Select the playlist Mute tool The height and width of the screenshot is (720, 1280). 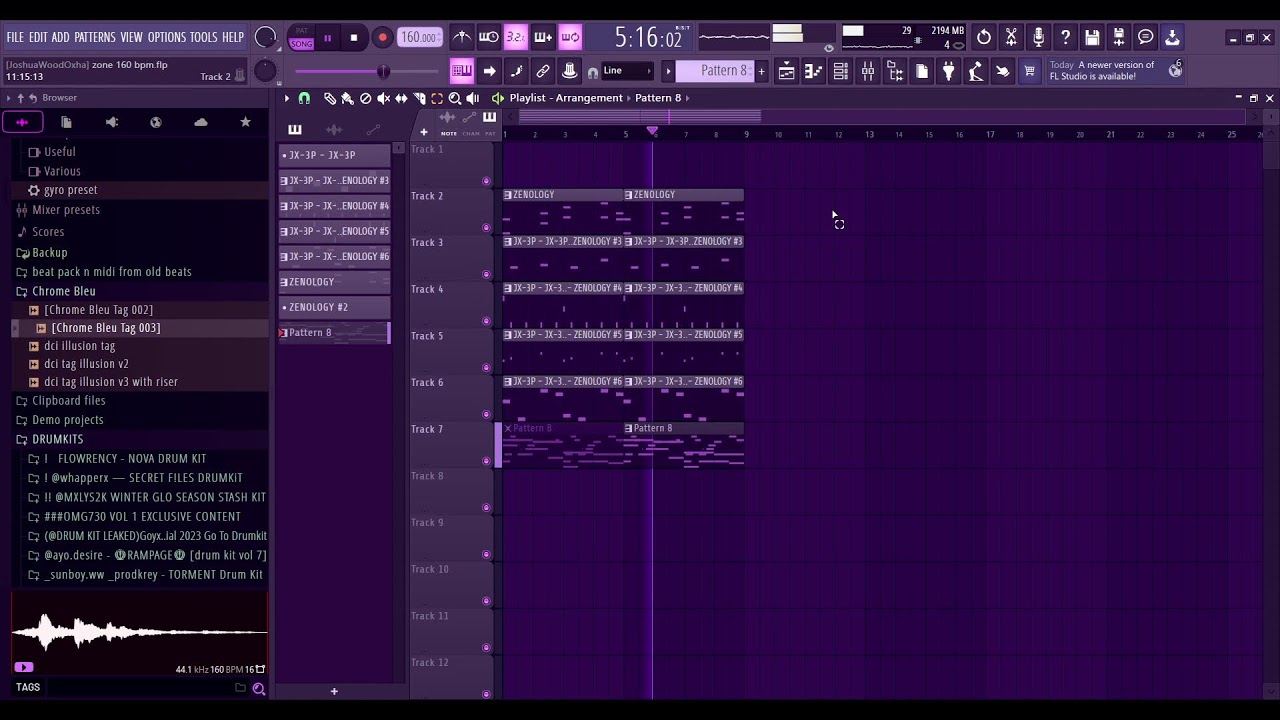(x=383, y=98)
